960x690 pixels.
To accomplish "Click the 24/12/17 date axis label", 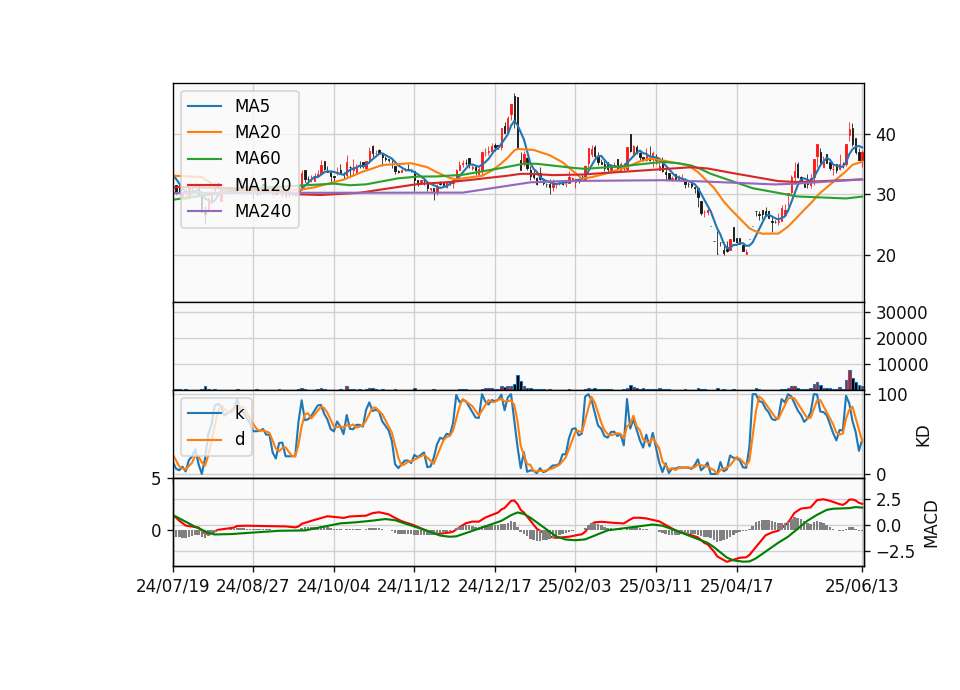I will [x=495, y=586].
